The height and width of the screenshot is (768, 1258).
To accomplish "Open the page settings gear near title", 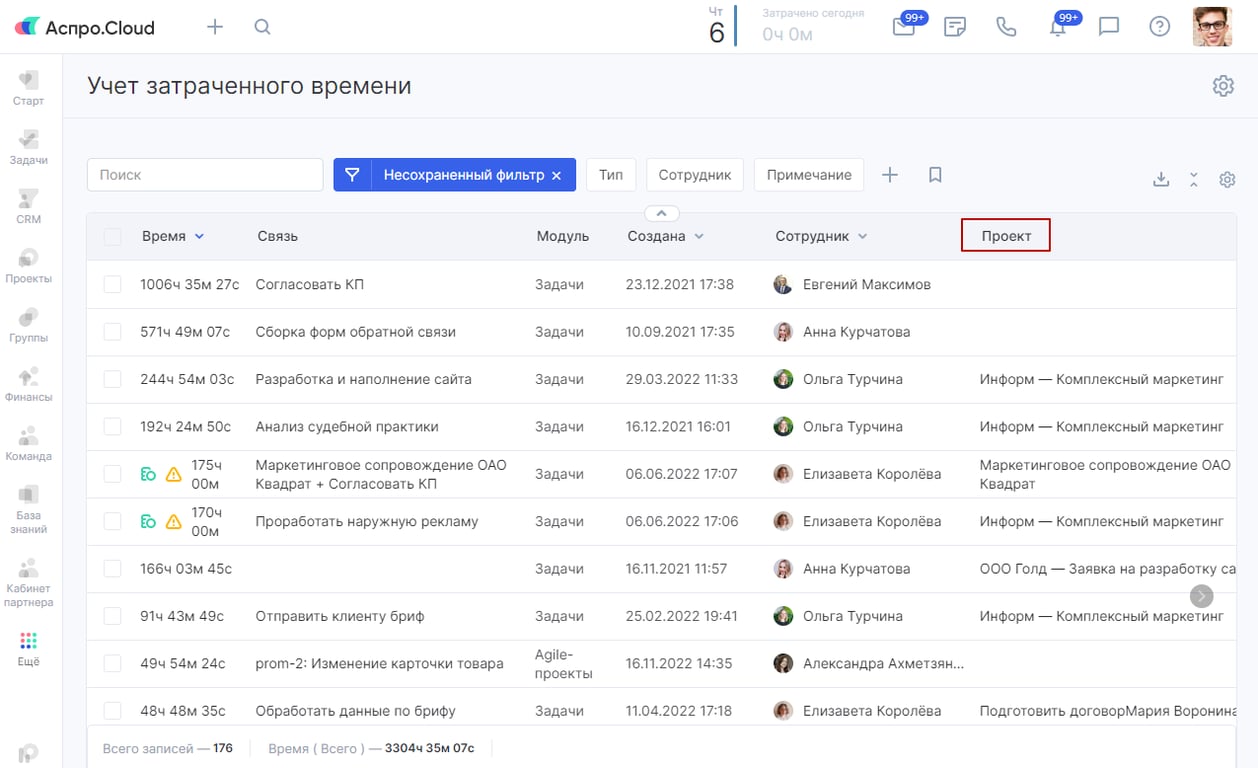I will [1222, 86].
